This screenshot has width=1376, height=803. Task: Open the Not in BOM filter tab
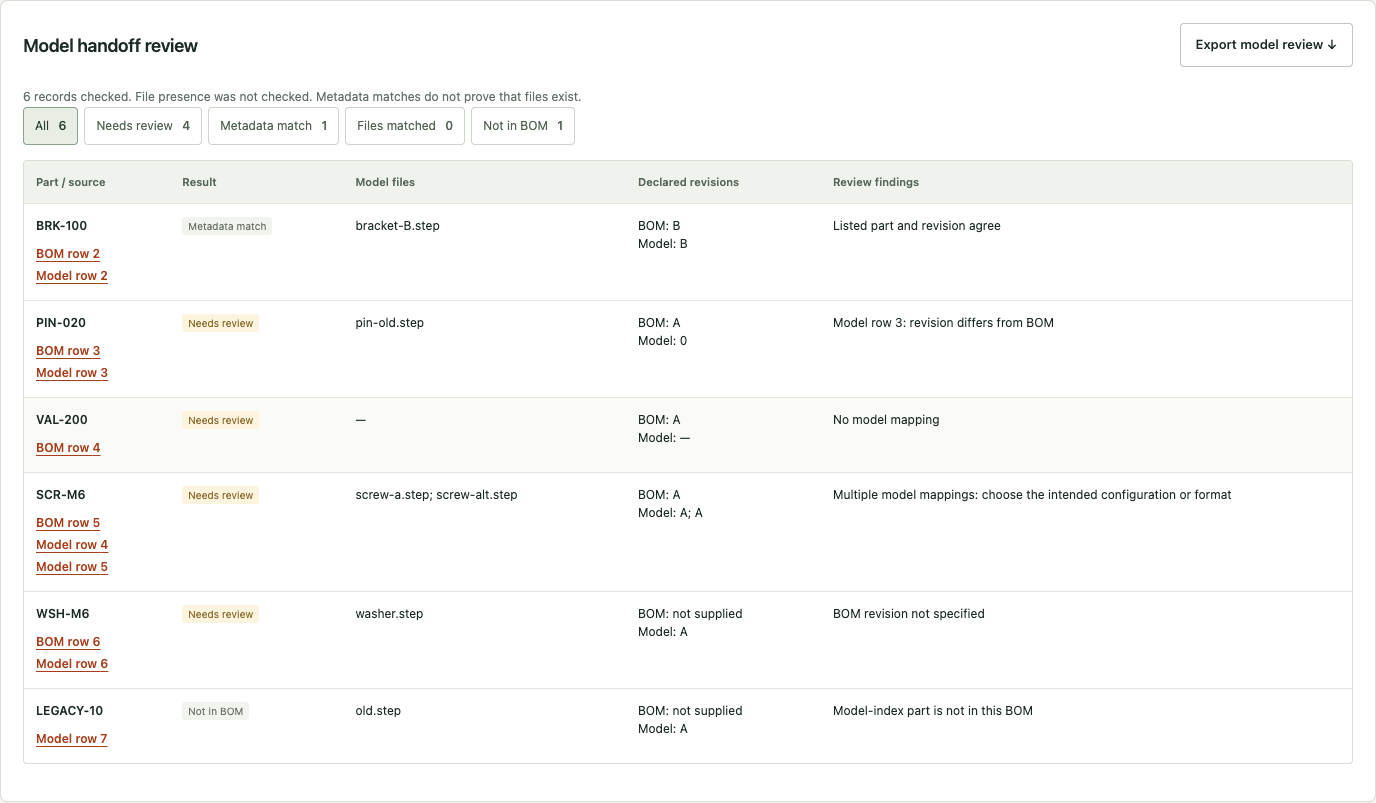(523, 126)
